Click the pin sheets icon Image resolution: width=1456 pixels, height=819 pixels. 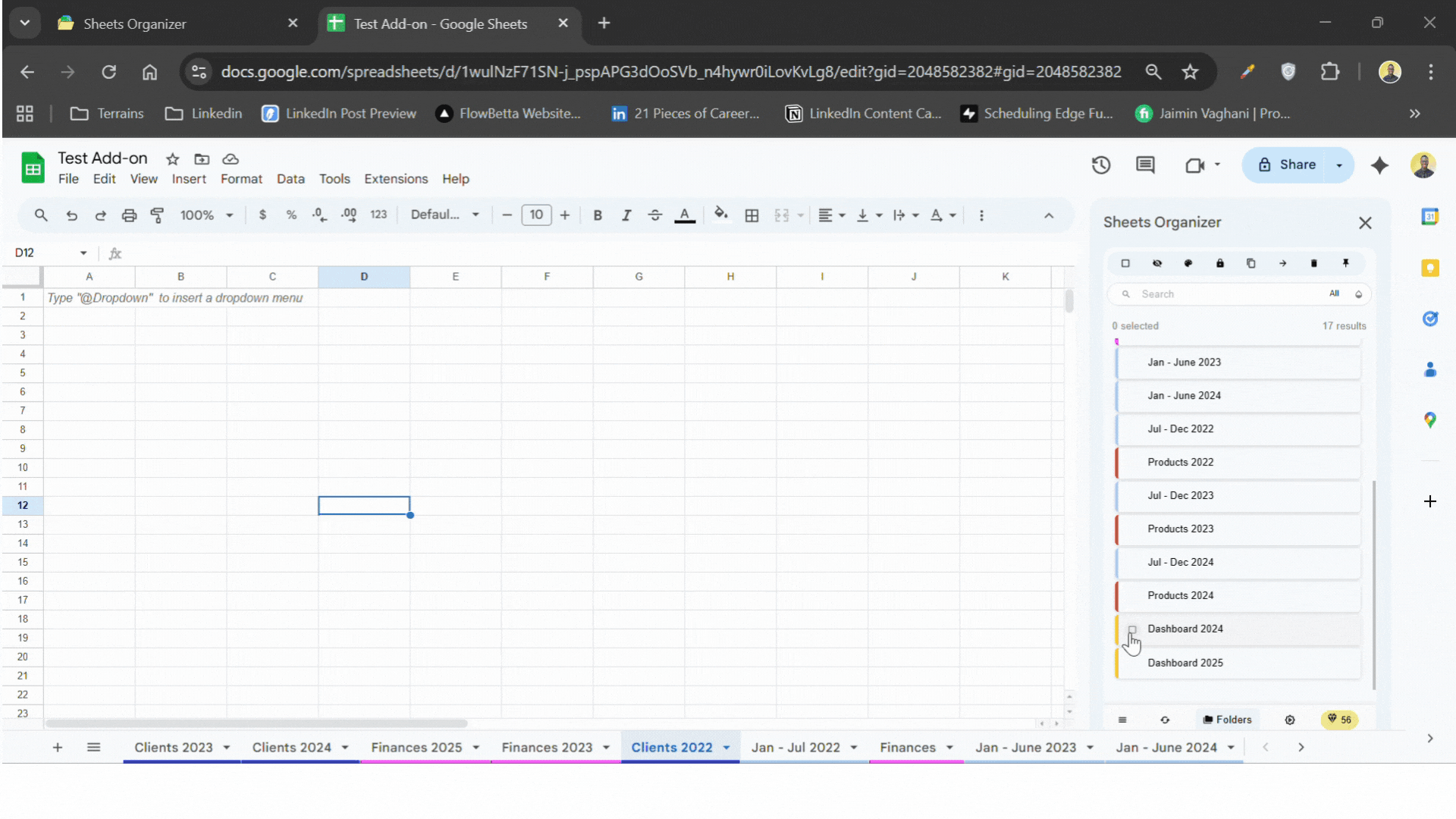(x=1346, y=263)
